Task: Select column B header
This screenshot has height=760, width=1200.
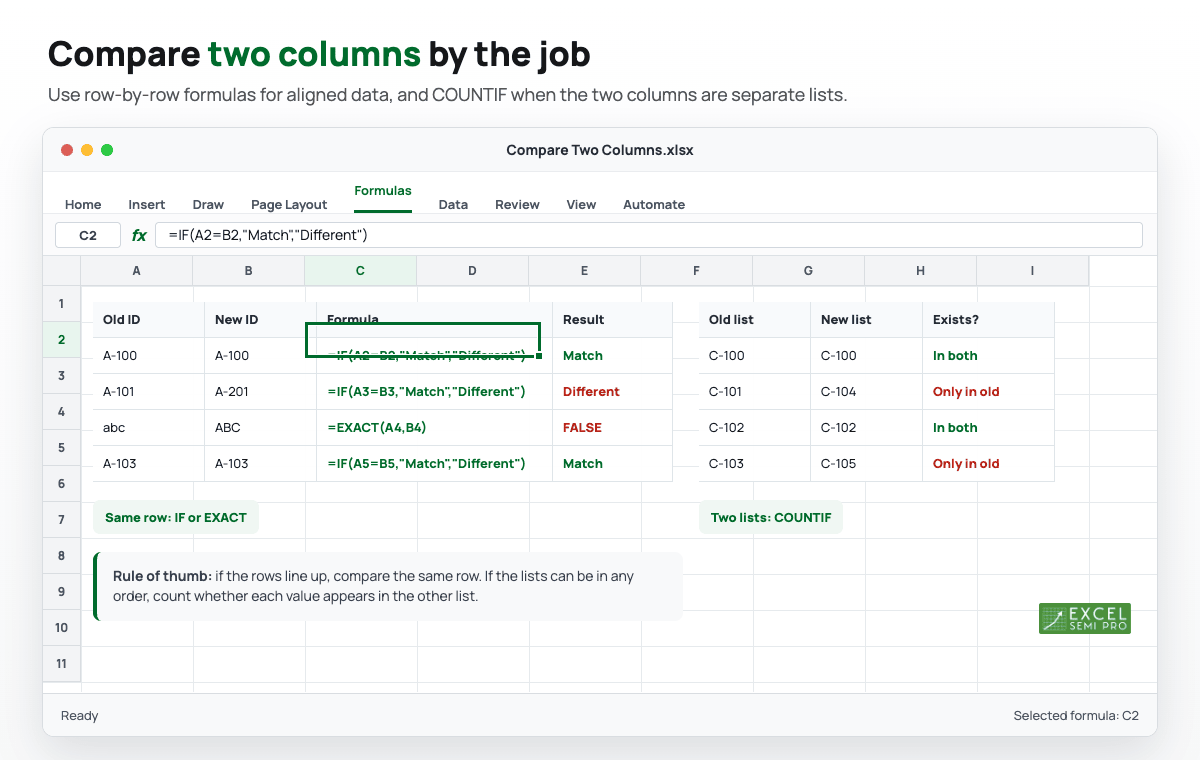Action: click(248, 271)
